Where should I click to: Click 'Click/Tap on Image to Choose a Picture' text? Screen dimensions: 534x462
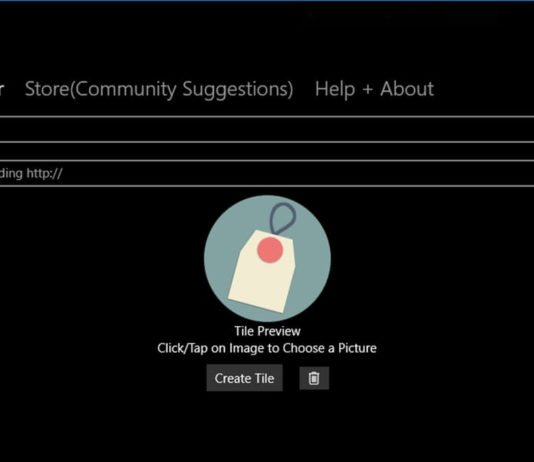pyautogui.click(x=267, y=348)
